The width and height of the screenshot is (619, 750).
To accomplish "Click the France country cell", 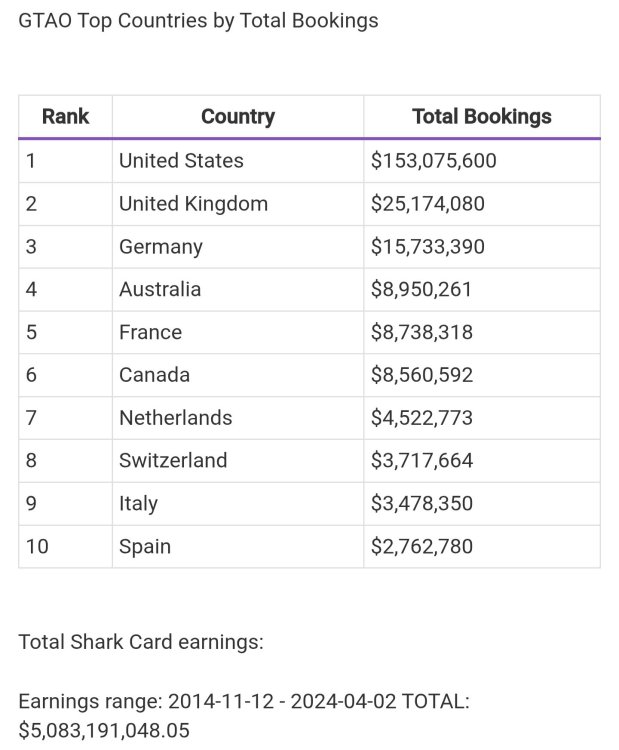I will tap(150, 333).
